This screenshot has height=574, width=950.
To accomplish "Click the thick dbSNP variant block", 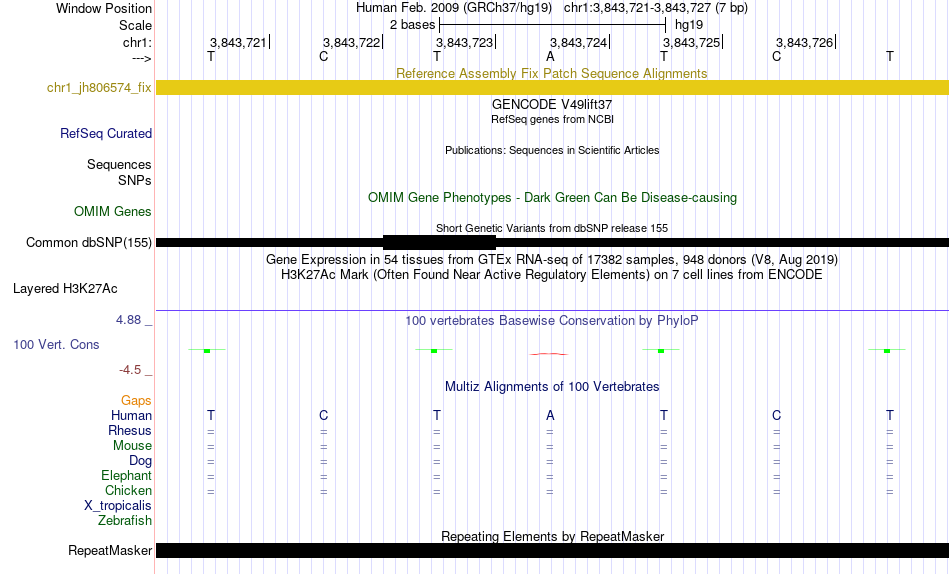I will coord(439,242).
